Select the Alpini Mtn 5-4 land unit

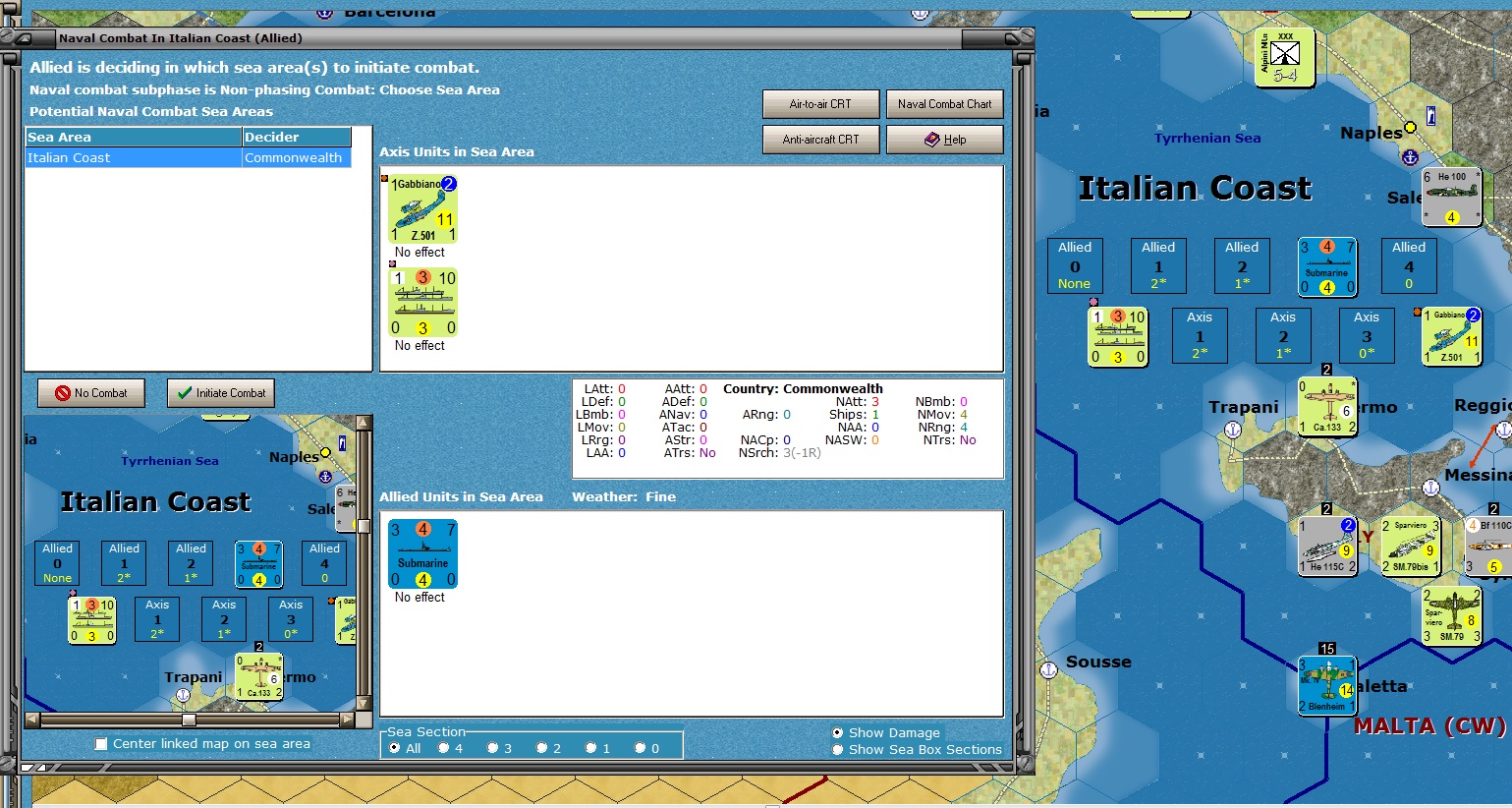click(x=1285, y=58)
